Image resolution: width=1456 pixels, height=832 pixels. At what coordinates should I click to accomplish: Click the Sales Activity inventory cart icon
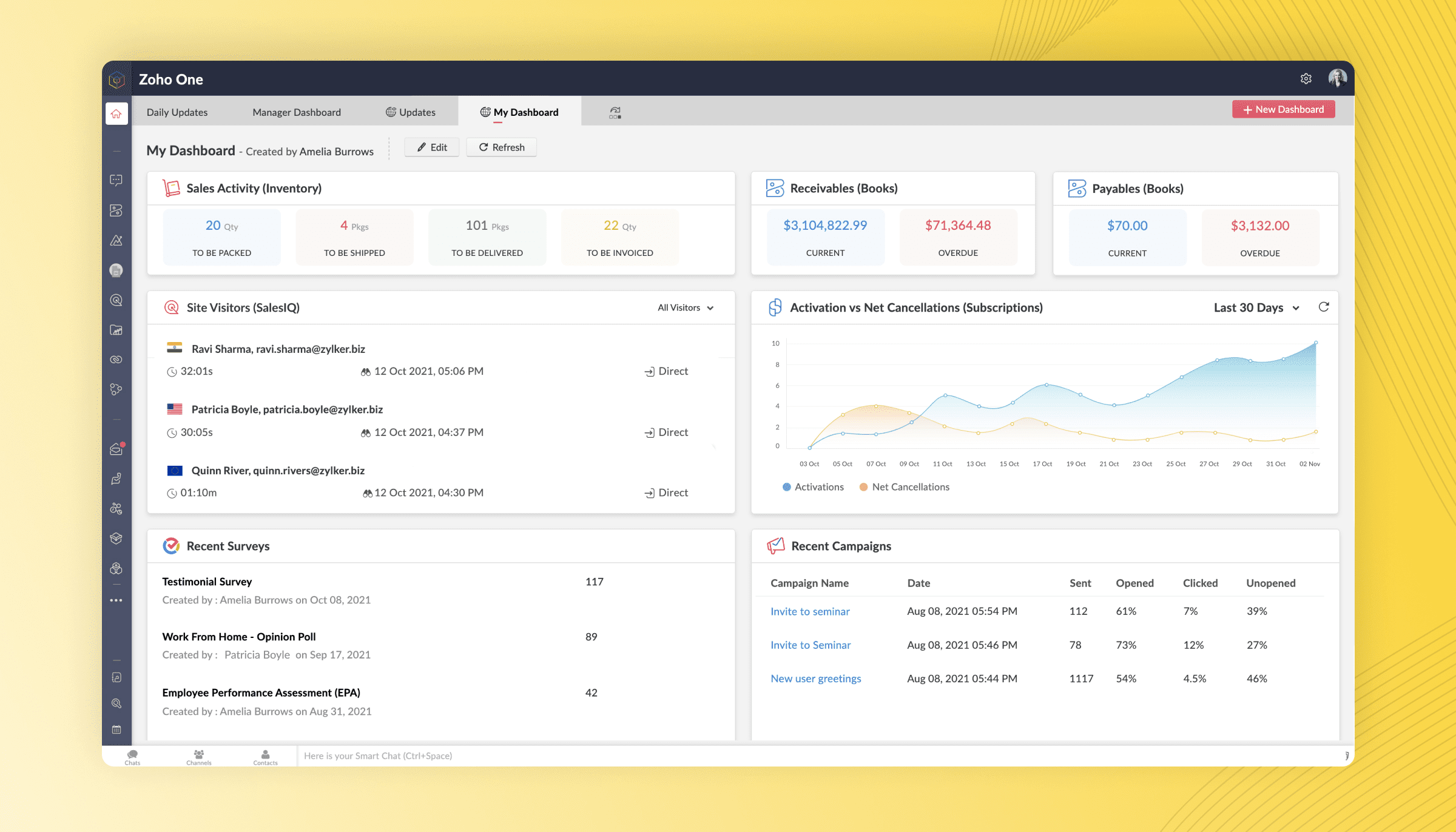tap(172, 188)
